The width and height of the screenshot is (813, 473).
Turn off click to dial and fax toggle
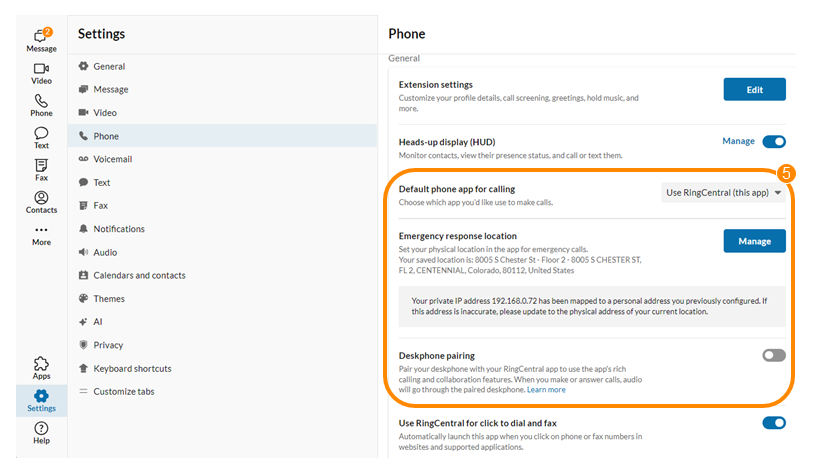click(774, 423)
